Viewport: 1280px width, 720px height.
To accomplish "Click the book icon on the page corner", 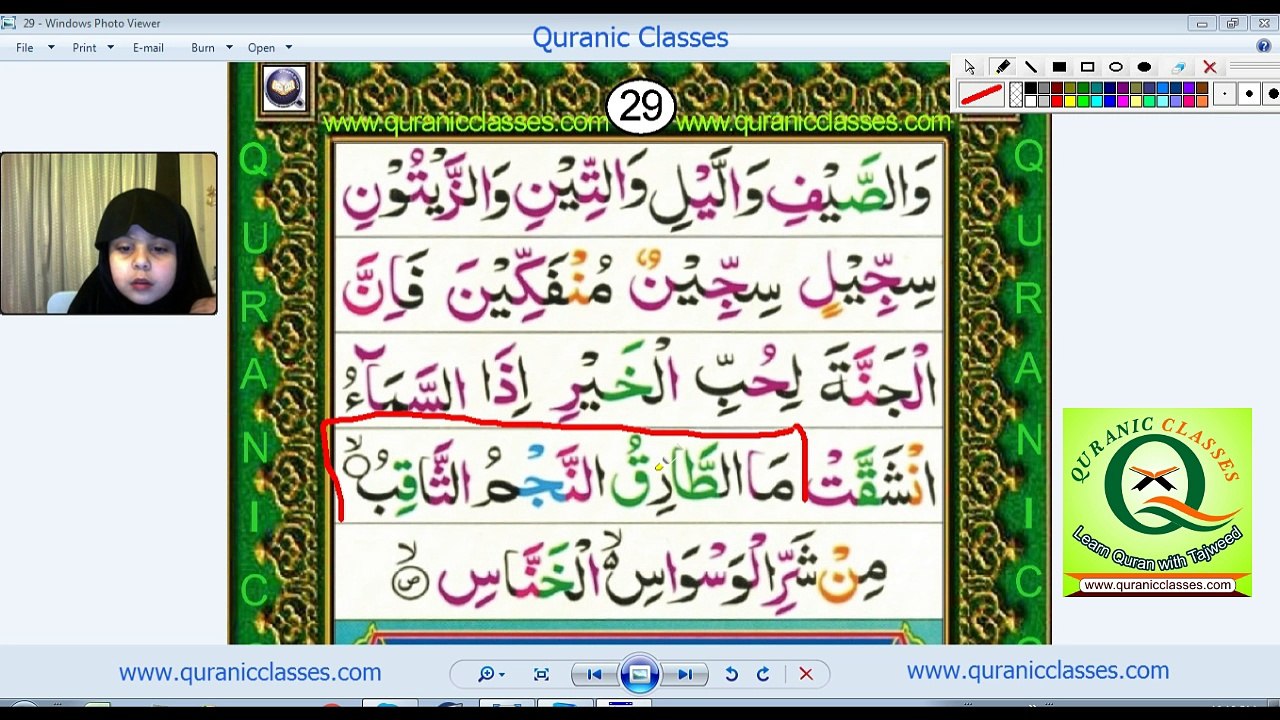I will (284, 88).
